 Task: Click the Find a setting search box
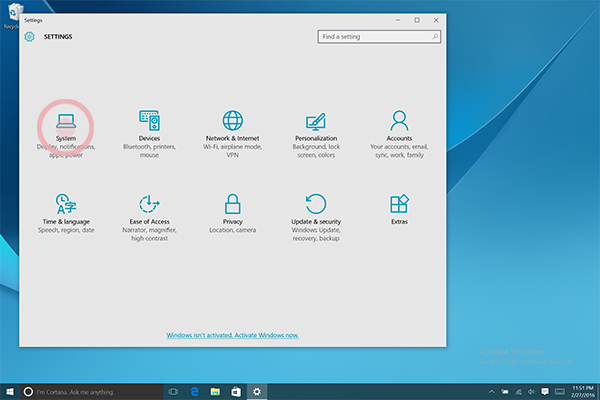pos(379,37)
